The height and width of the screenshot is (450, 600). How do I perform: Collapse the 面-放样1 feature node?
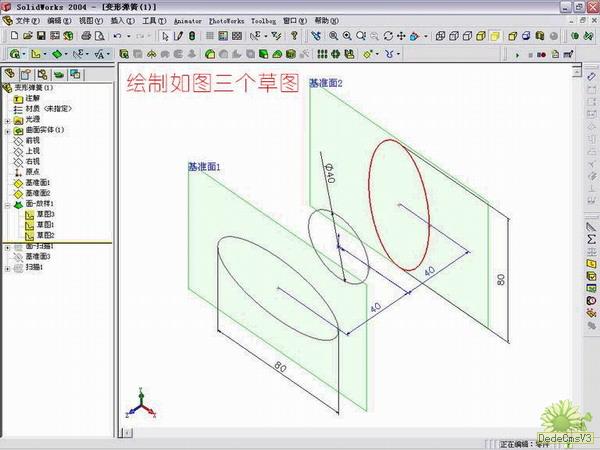(7, 204)
